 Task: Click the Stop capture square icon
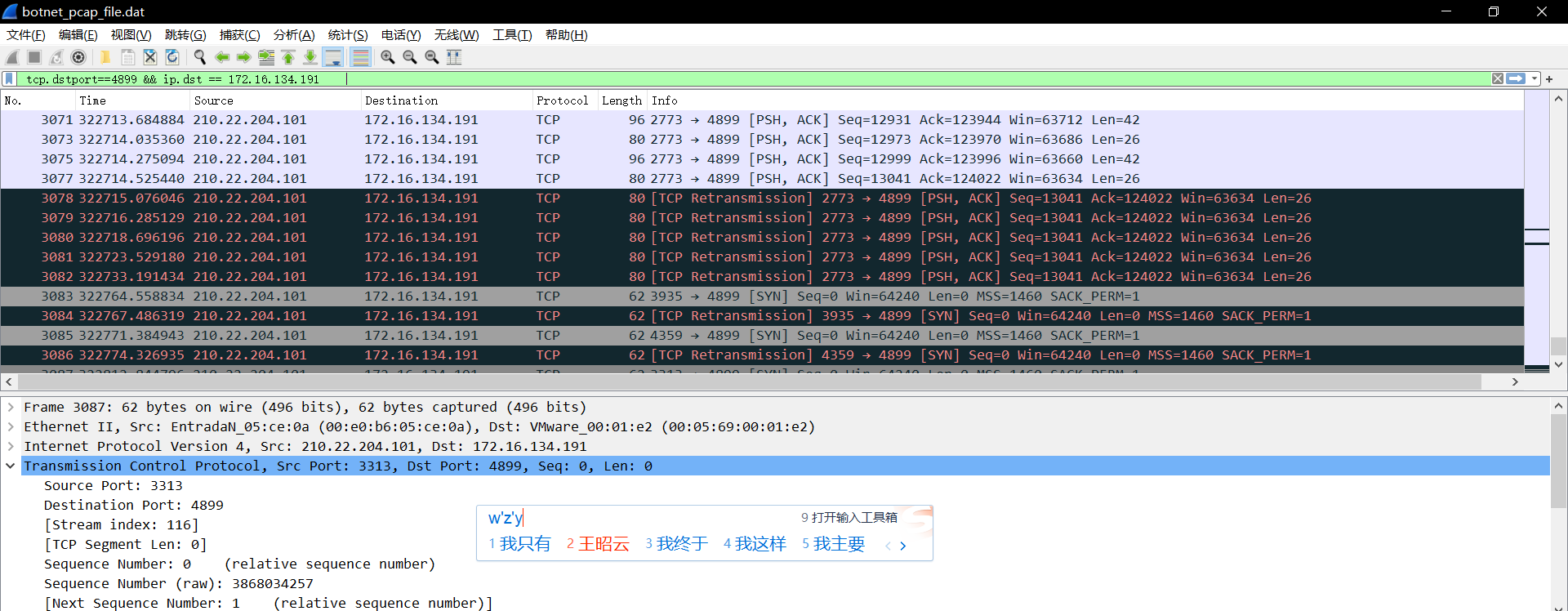[34, 57]
